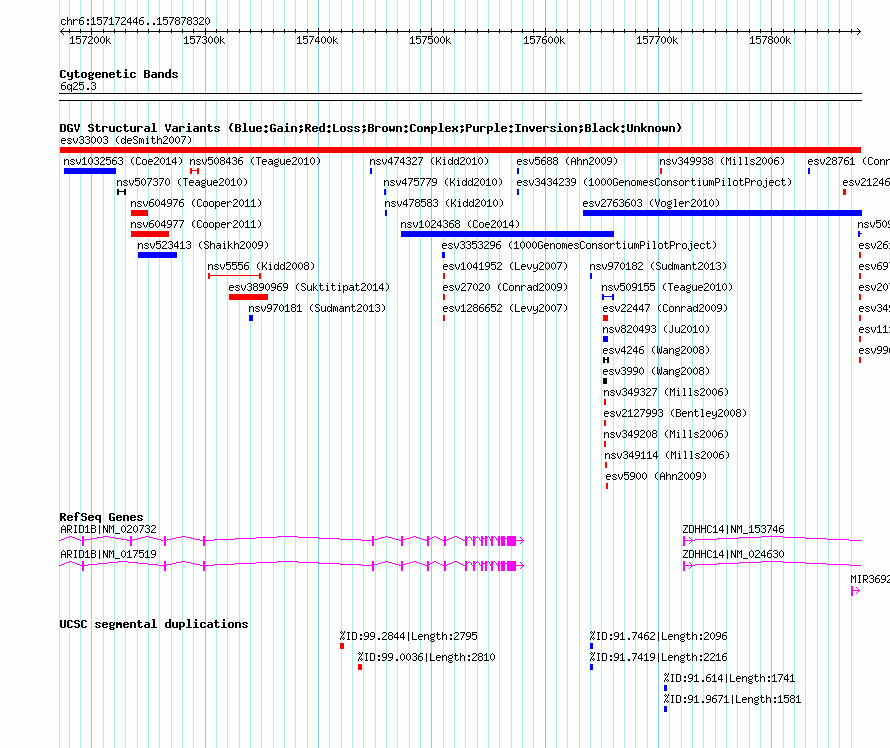Click the thin red nsv5556 span line
Image resolution: width=890 pixels, height=748 pixels.
coord(234,276)
